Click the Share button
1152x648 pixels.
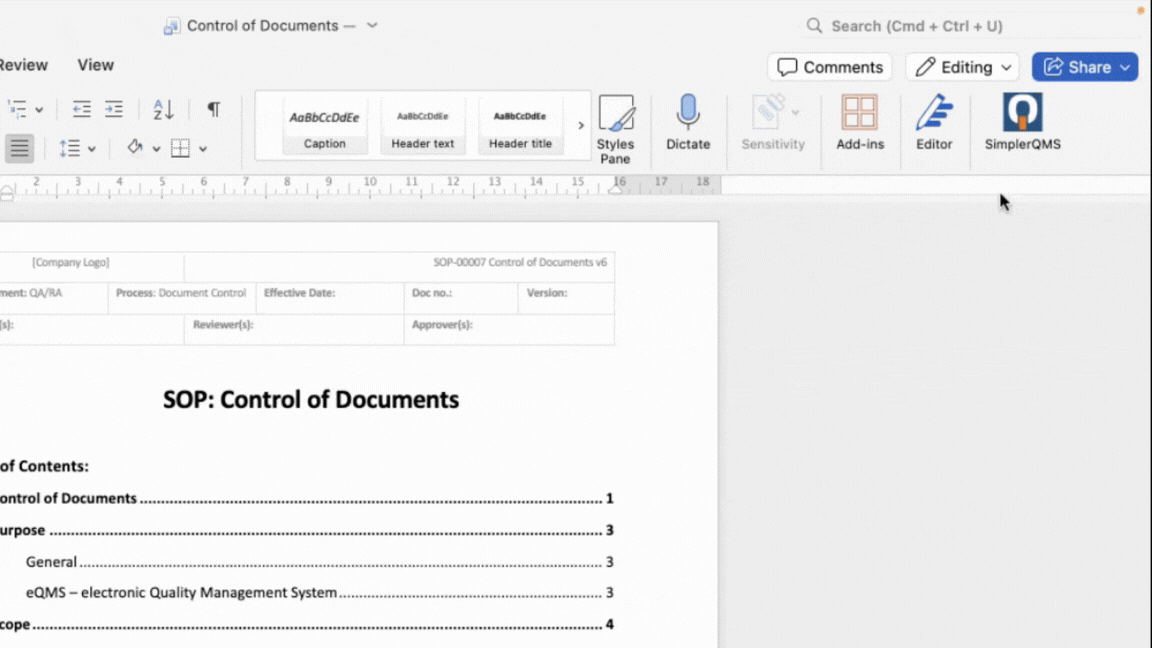(x=1075, y=67)
